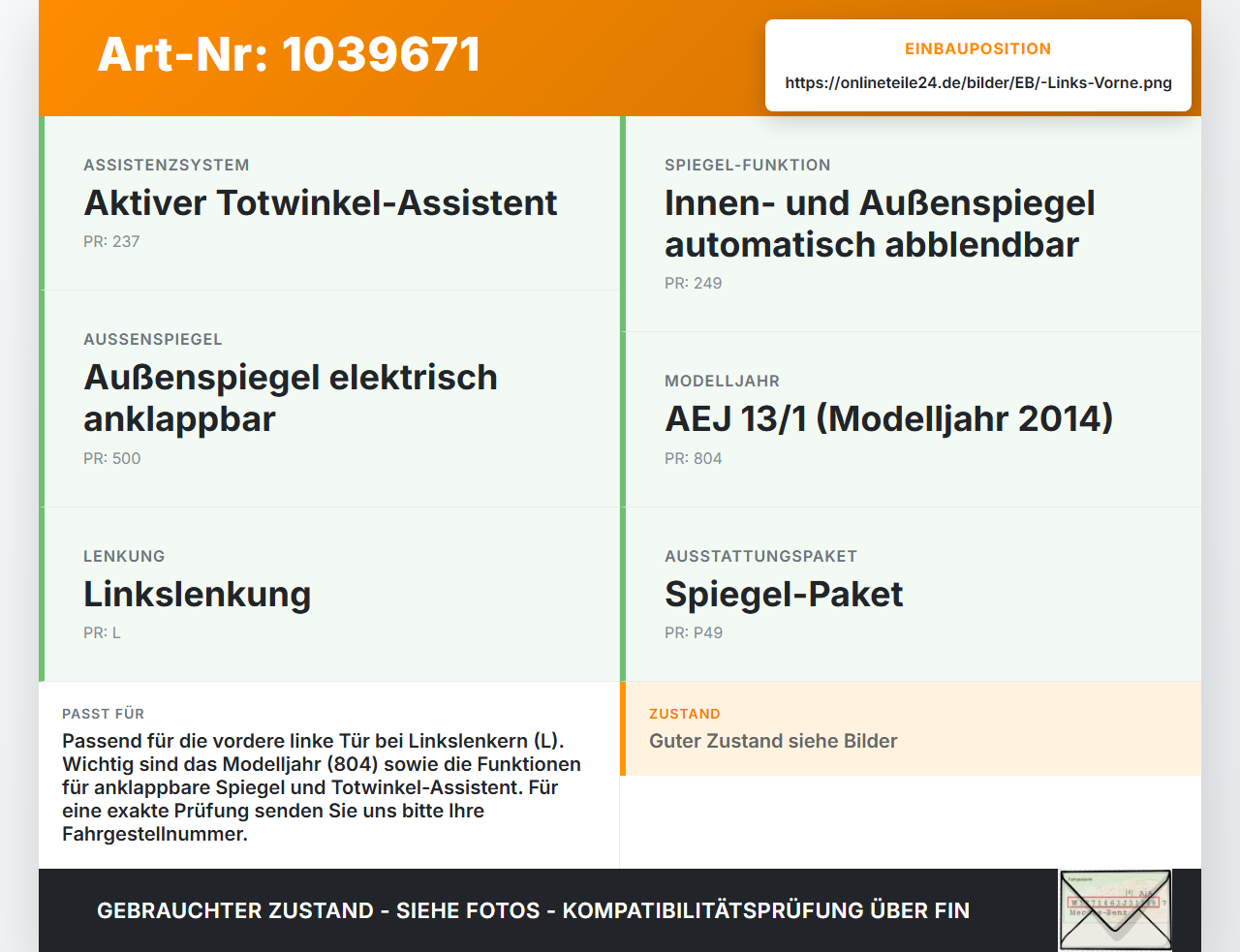The height and width of the screenshot is (952, 1240).
Task: Click the GEBRAUCHTER ZUSTAND footer banner text
Action: (533, 911)
